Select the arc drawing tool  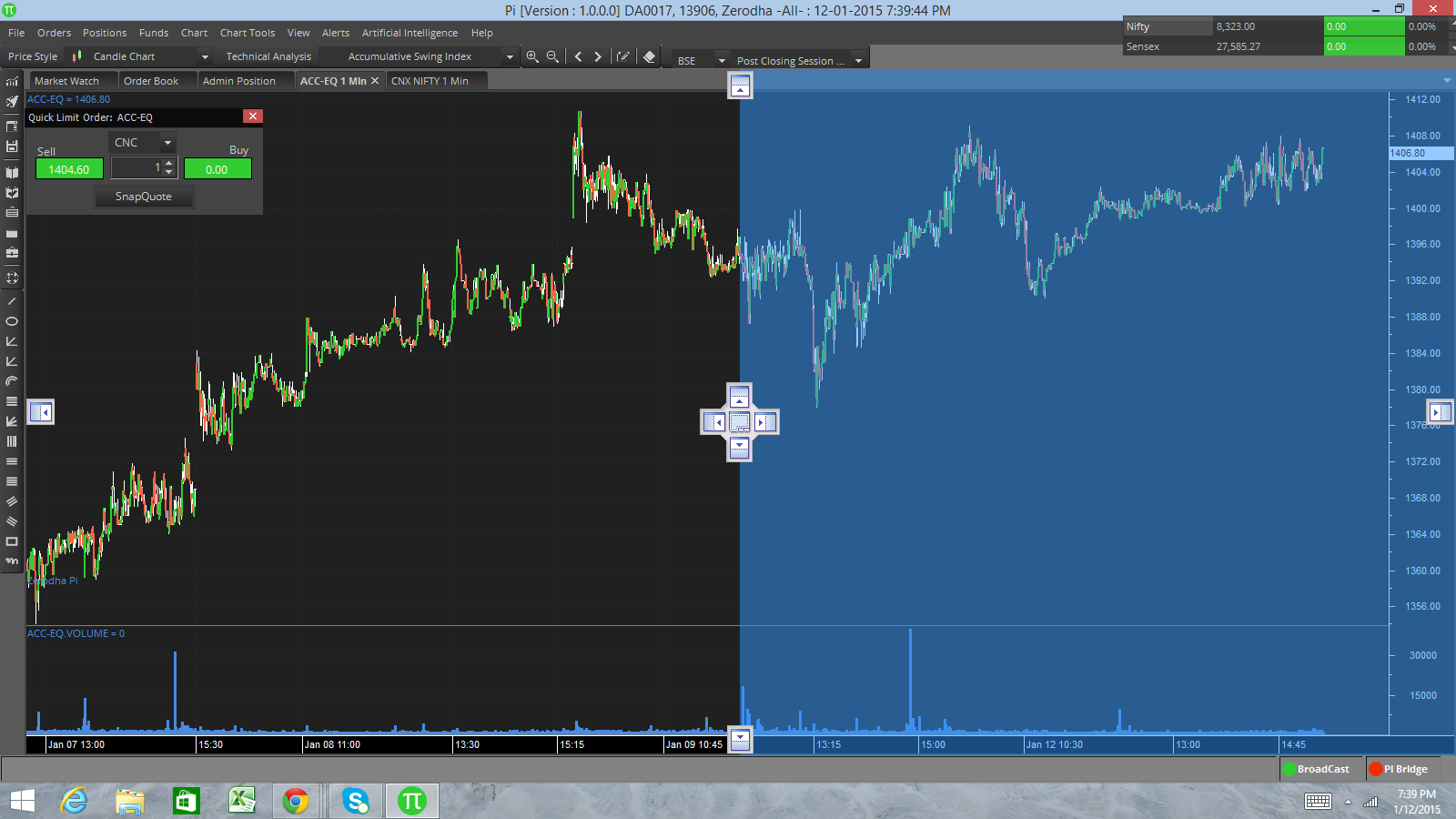pyautogui.click(x=12, y=381)
